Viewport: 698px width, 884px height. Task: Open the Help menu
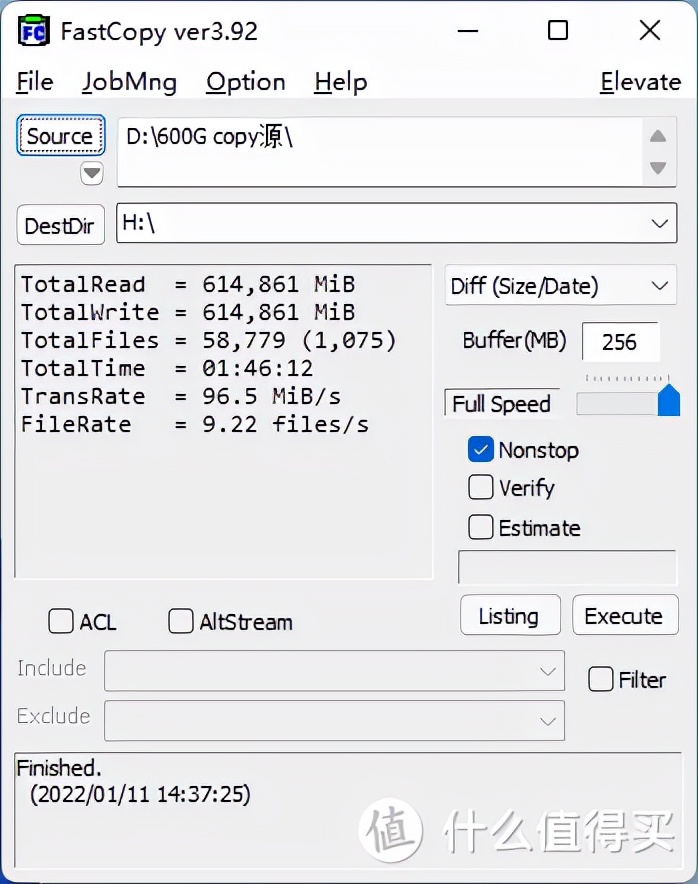coord(341,83)
